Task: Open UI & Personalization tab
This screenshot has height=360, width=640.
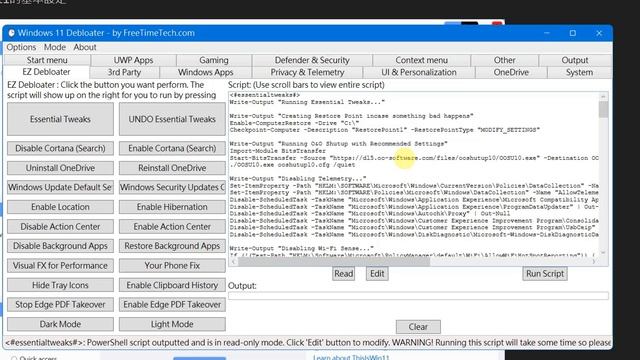Action: pyautogui.click(x=419, y=72)
